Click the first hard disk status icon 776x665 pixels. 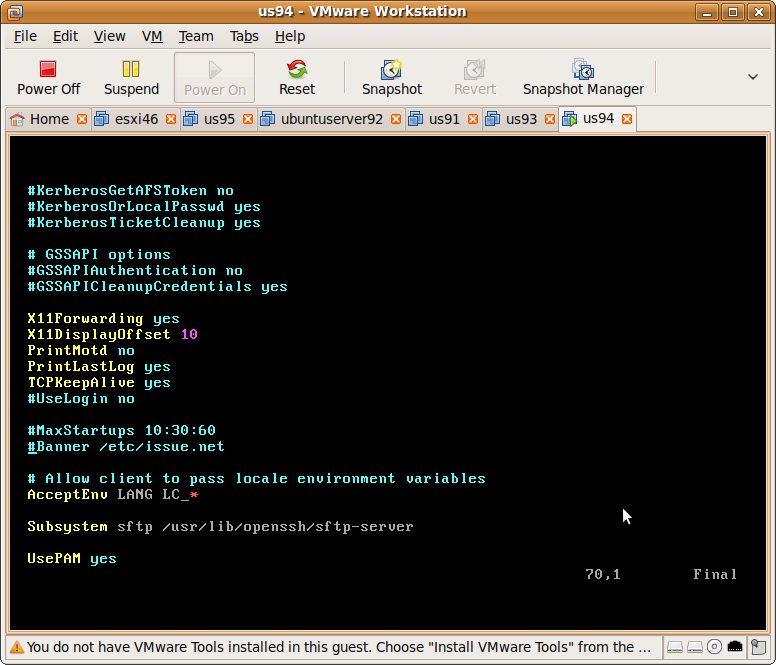pos(676,647)
